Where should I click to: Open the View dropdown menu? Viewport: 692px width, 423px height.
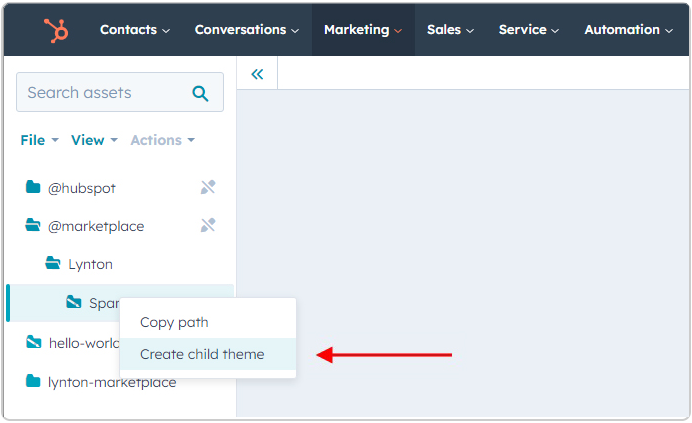pos(94,140)
